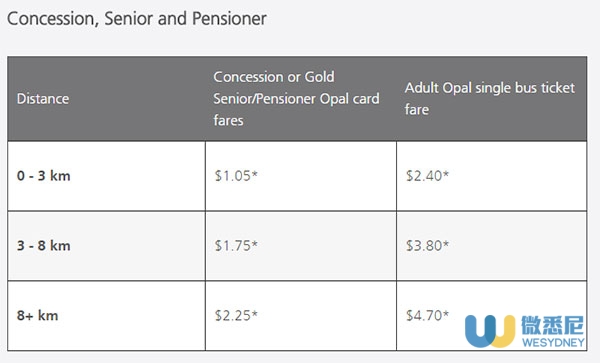
Task: Click the word fares in concession header
Action: [x=228, y=120]
